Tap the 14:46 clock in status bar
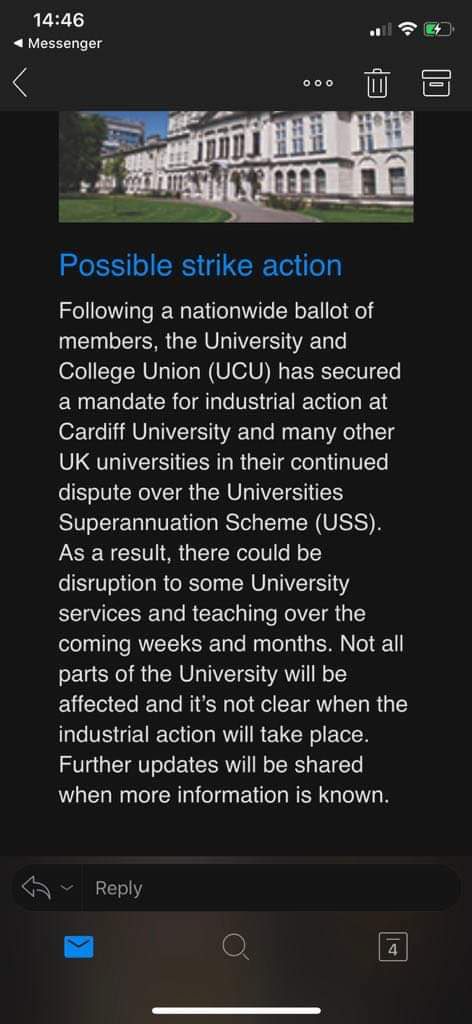The width and height of the screenshot is (472, 1024). point(59,20)
